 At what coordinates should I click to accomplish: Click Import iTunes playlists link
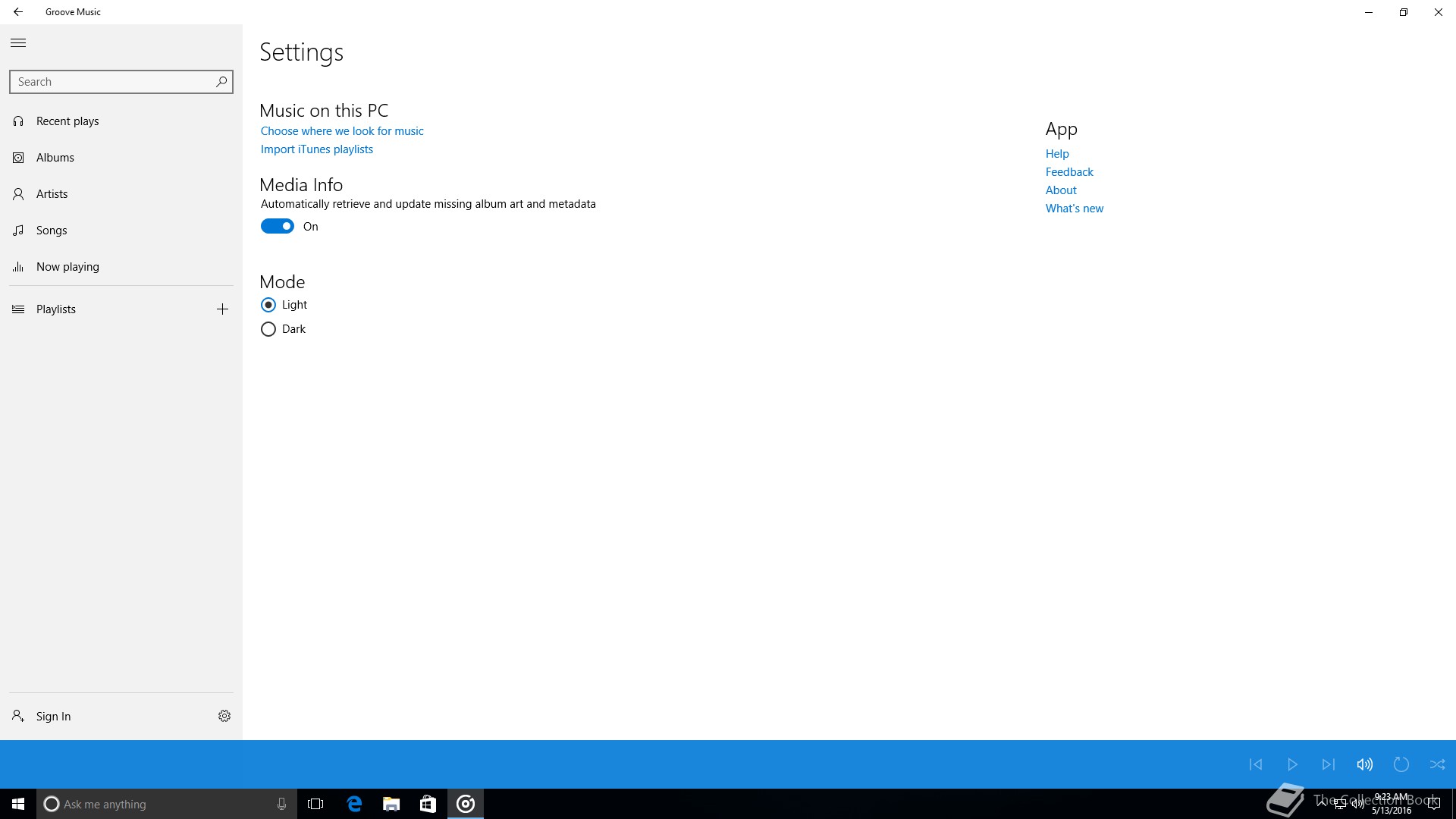317,149
